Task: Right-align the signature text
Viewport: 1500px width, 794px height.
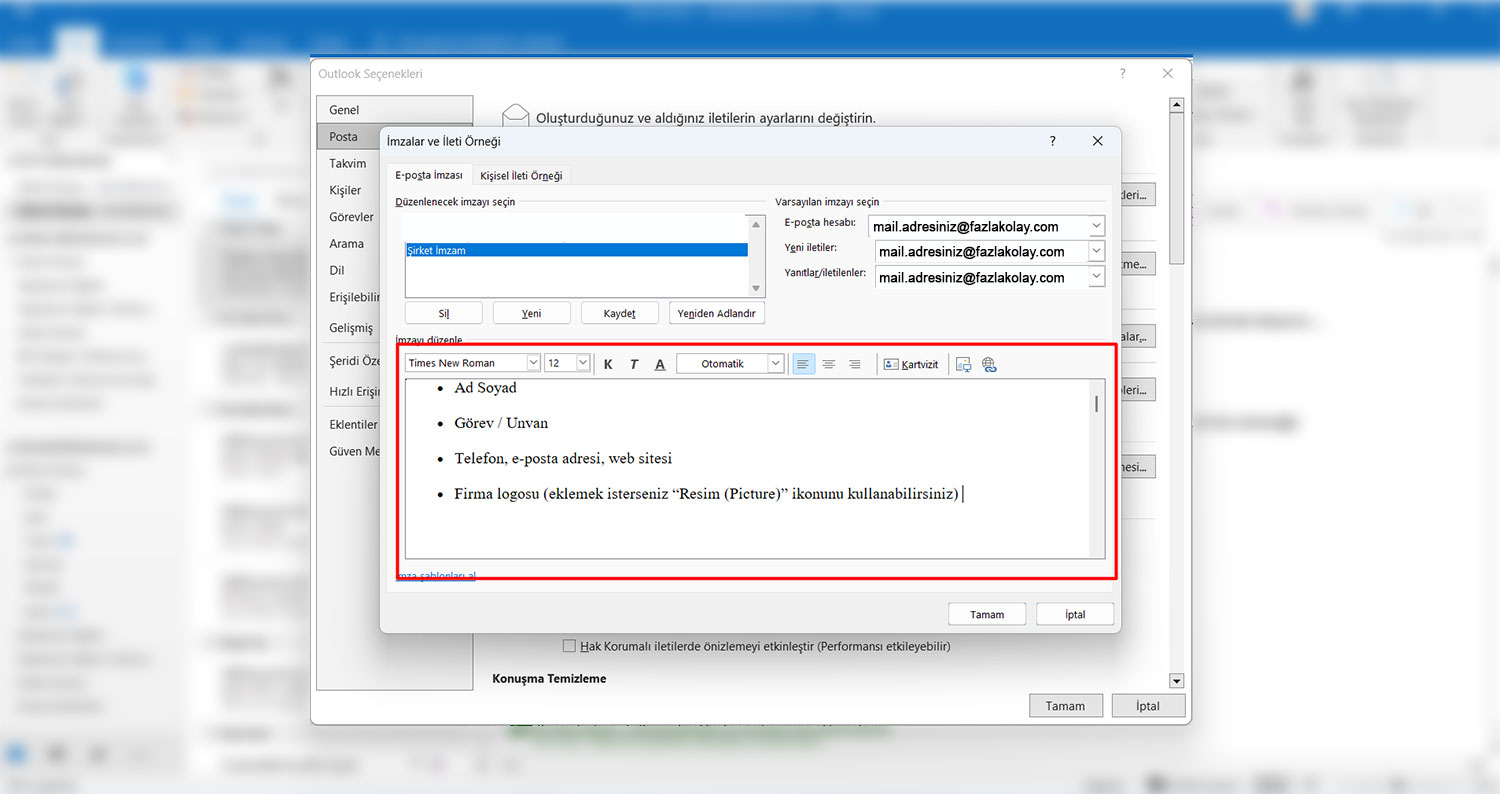Action: click(x=855, y=364)
